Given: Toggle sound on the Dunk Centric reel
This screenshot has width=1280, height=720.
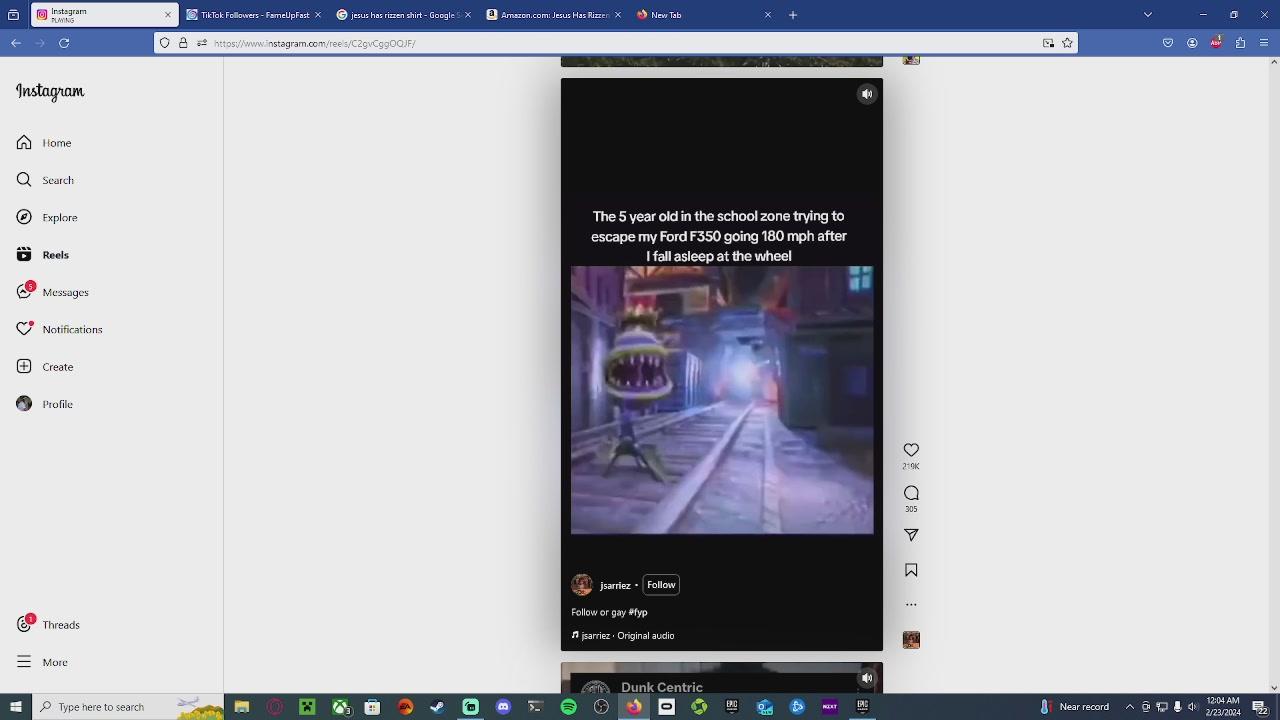Looking at the screenshot, I should 867,679.
